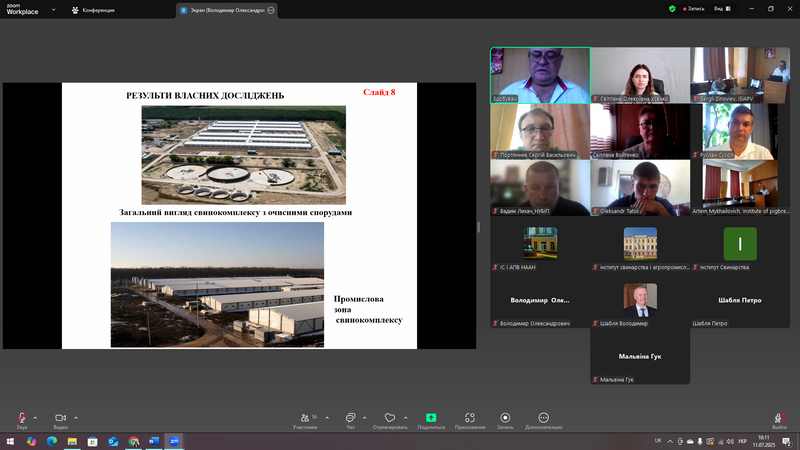This screenshot has width=800, height=450.
Task: Select Sergii Zinoviev video tile
Action: pyautogui.click(x=740, y=76)
